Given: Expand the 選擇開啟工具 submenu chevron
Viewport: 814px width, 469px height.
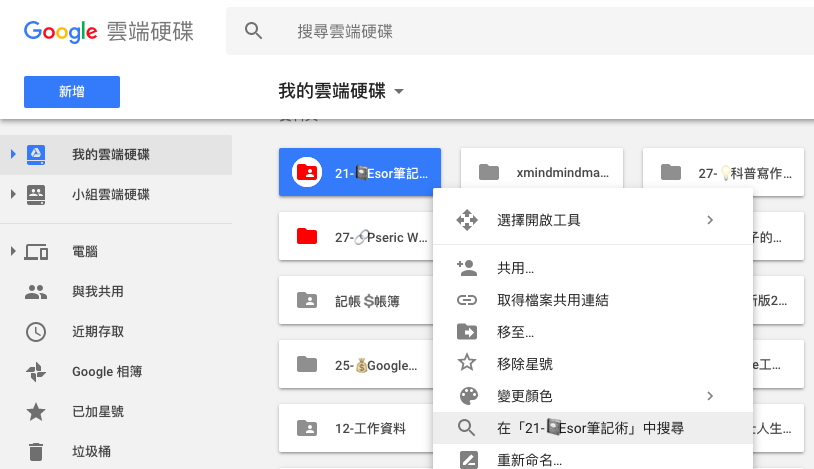Looking at the screenshot, I should tap(710, 220).
